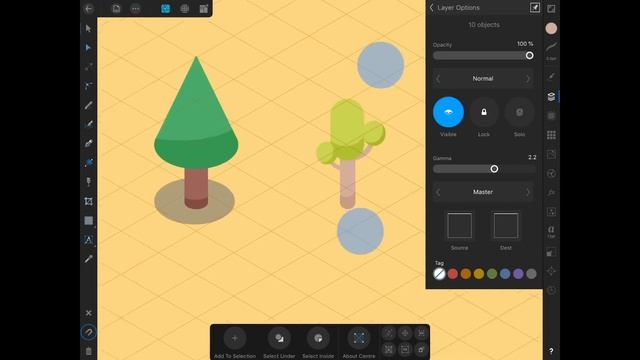Select the Rectangle shape tool
Image resolution: width=640 pixels, height=360 pixels.
pos(88,221)
